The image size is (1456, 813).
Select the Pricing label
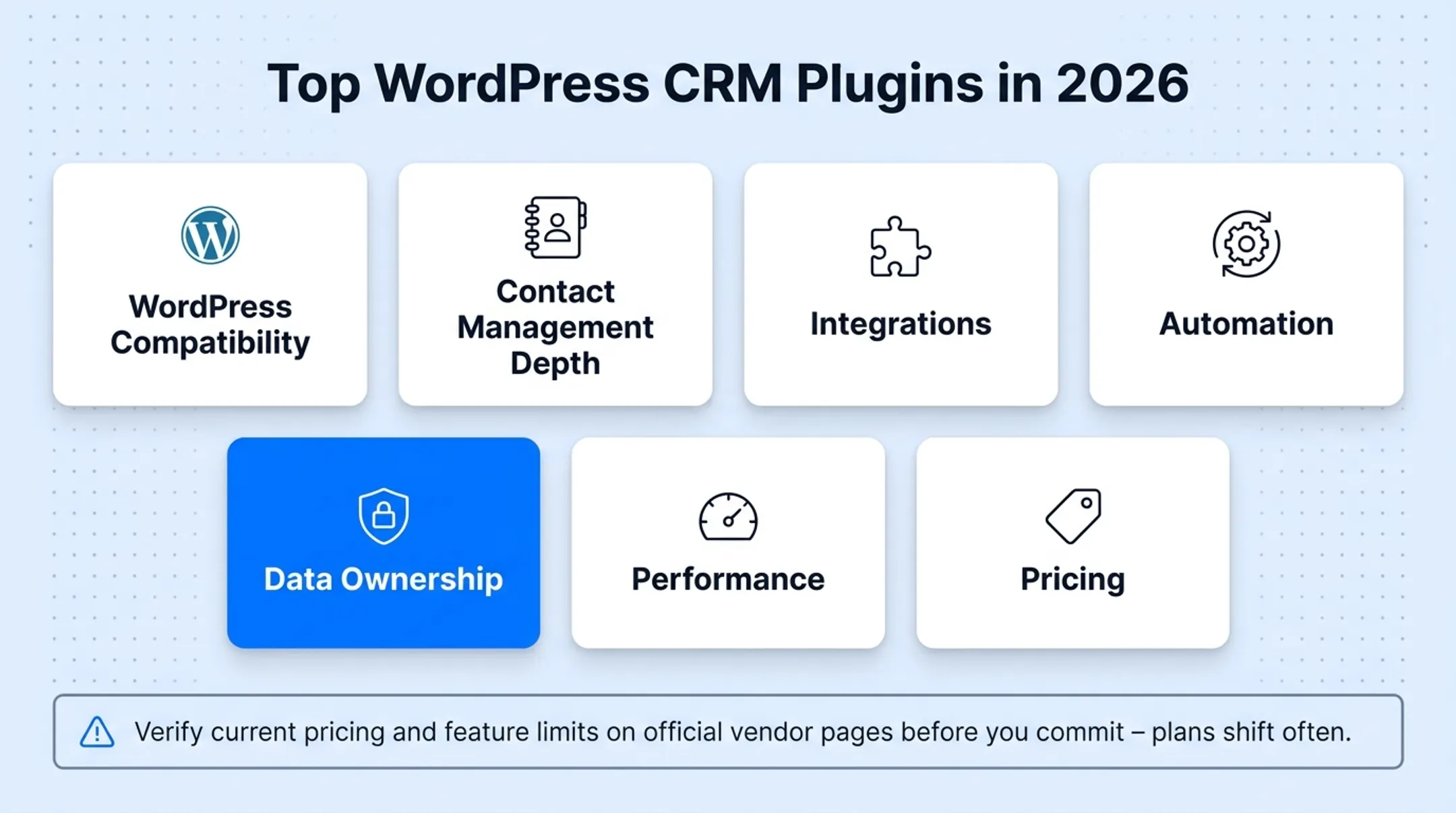pos(1073,580)
